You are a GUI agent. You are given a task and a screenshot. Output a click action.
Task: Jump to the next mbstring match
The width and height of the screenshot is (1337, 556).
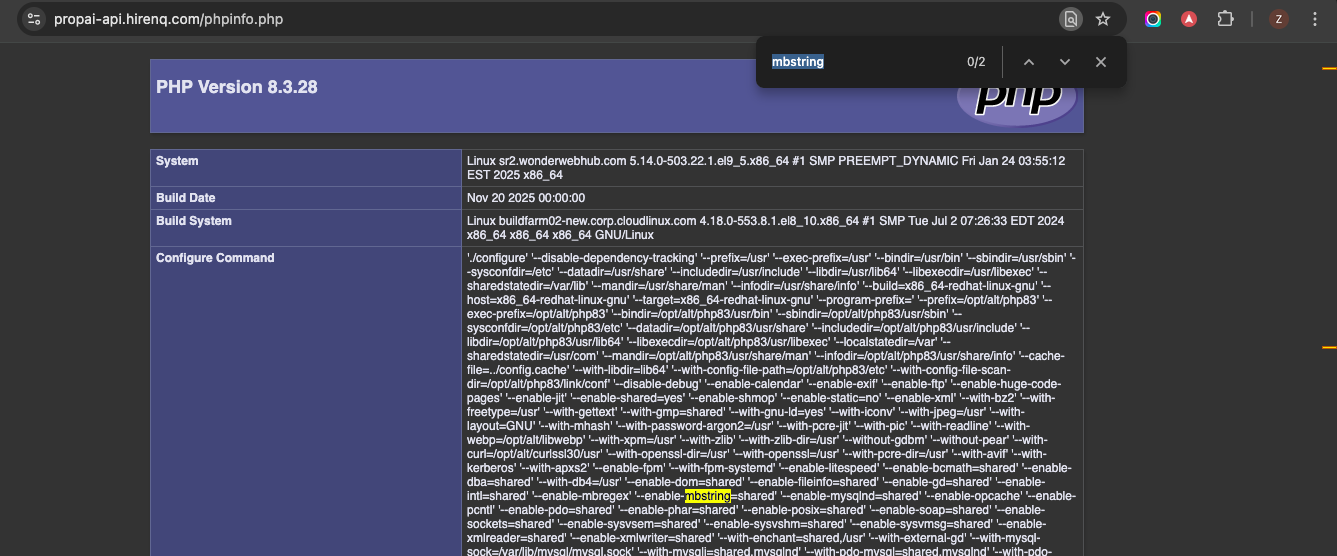1064,62
